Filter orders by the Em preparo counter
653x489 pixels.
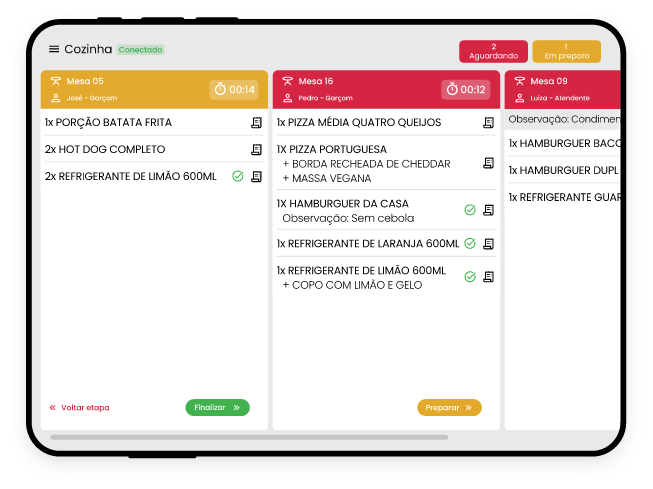566,51
